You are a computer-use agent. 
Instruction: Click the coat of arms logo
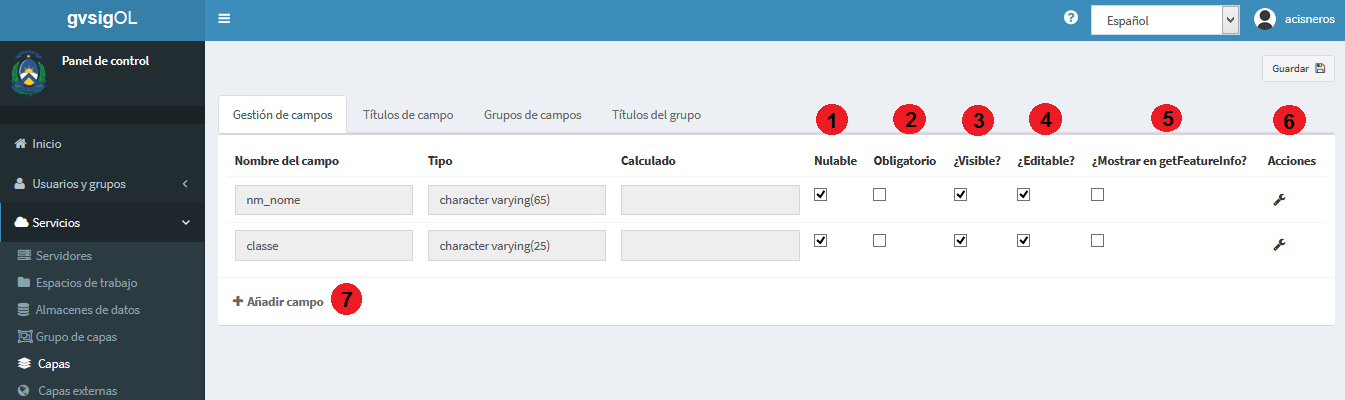coord(28,75)
